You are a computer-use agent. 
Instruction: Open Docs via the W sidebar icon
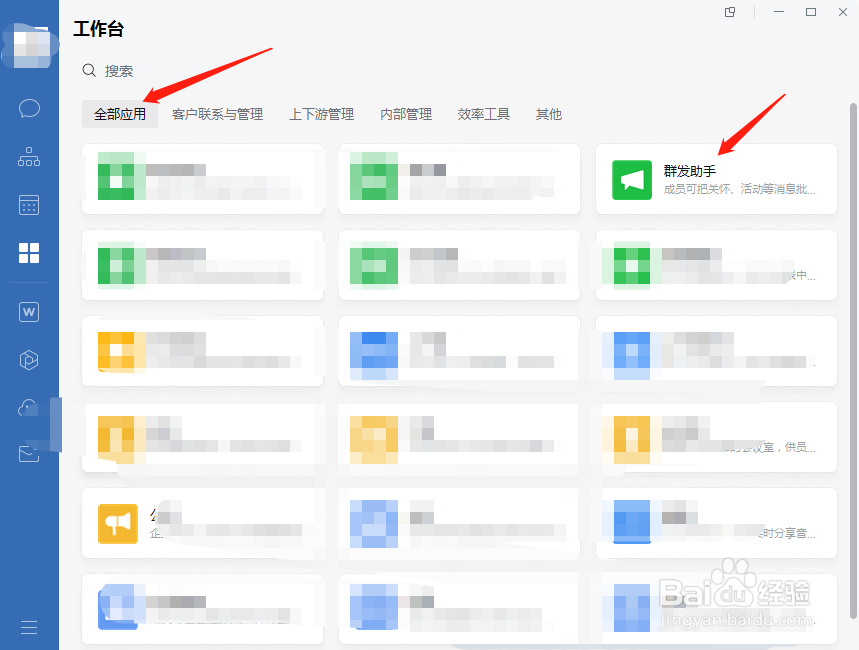click(x=29, y=311)
